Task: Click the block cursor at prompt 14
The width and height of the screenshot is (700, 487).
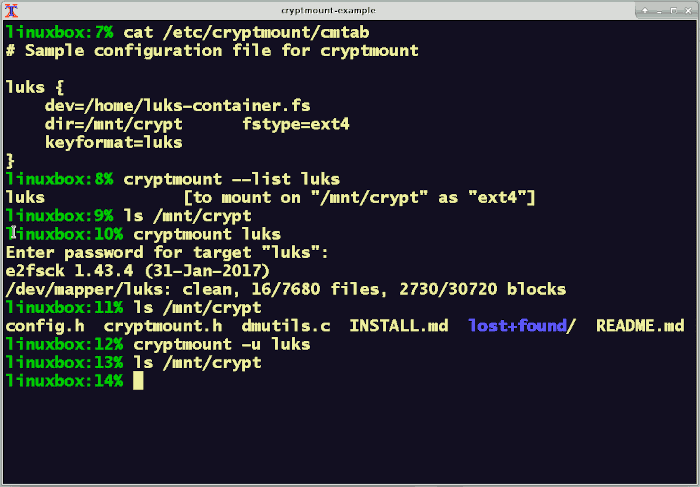Action: 138,381
